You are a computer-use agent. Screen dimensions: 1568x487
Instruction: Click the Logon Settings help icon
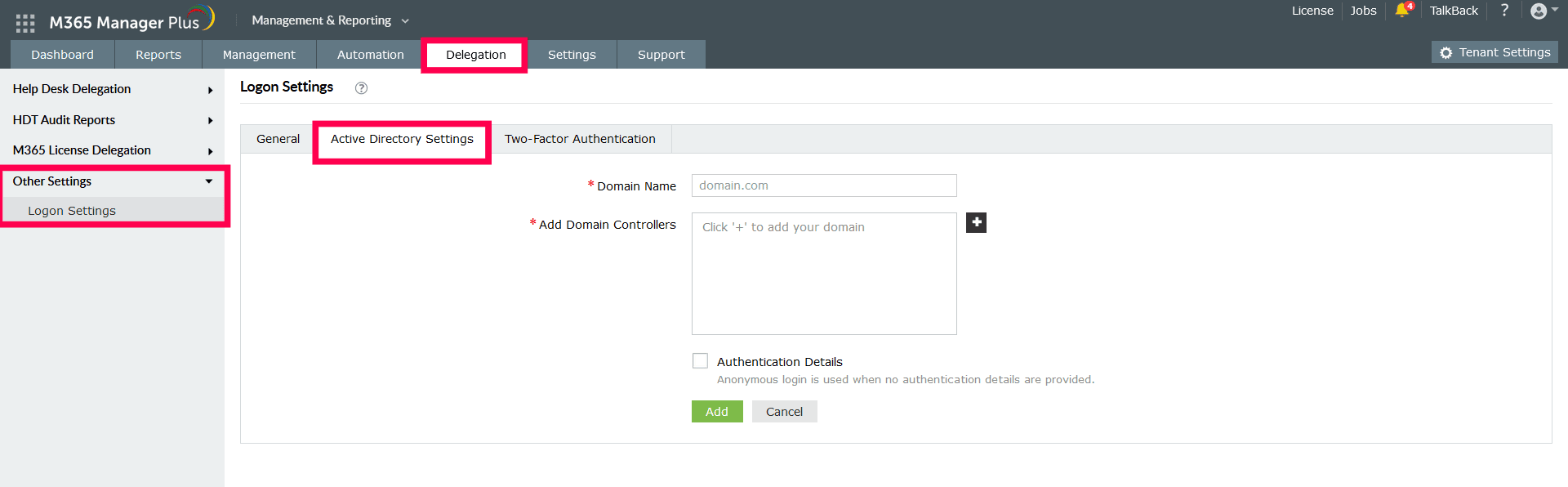point(361,88)
